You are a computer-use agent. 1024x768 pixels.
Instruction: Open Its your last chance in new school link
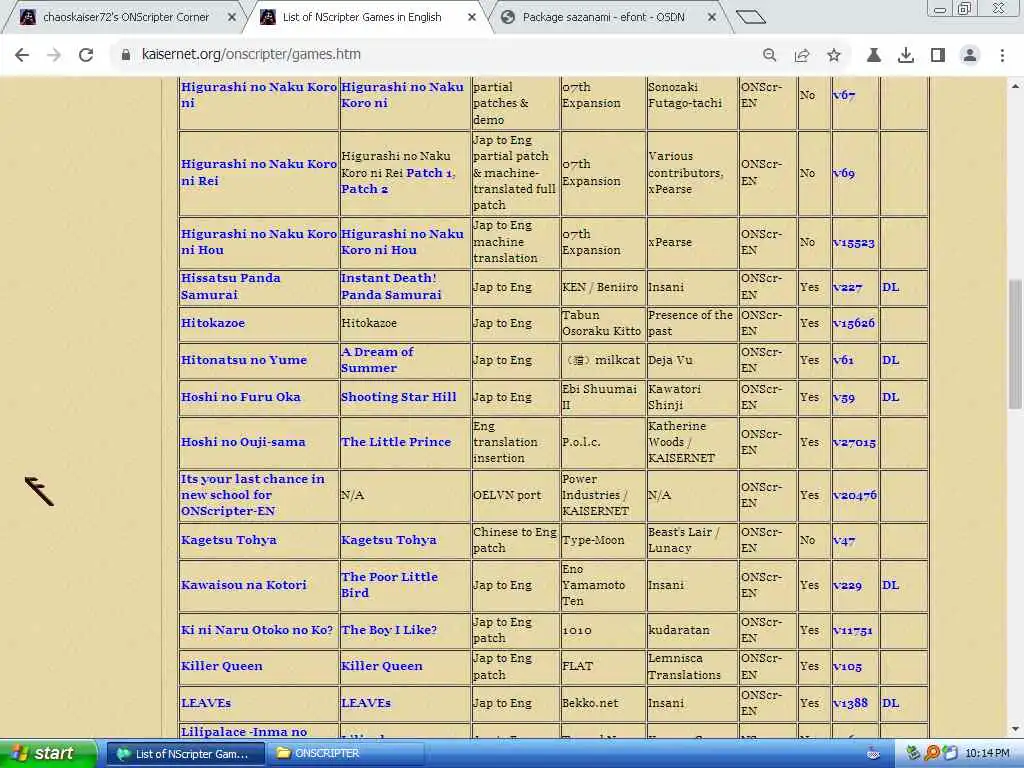(252, 495)
